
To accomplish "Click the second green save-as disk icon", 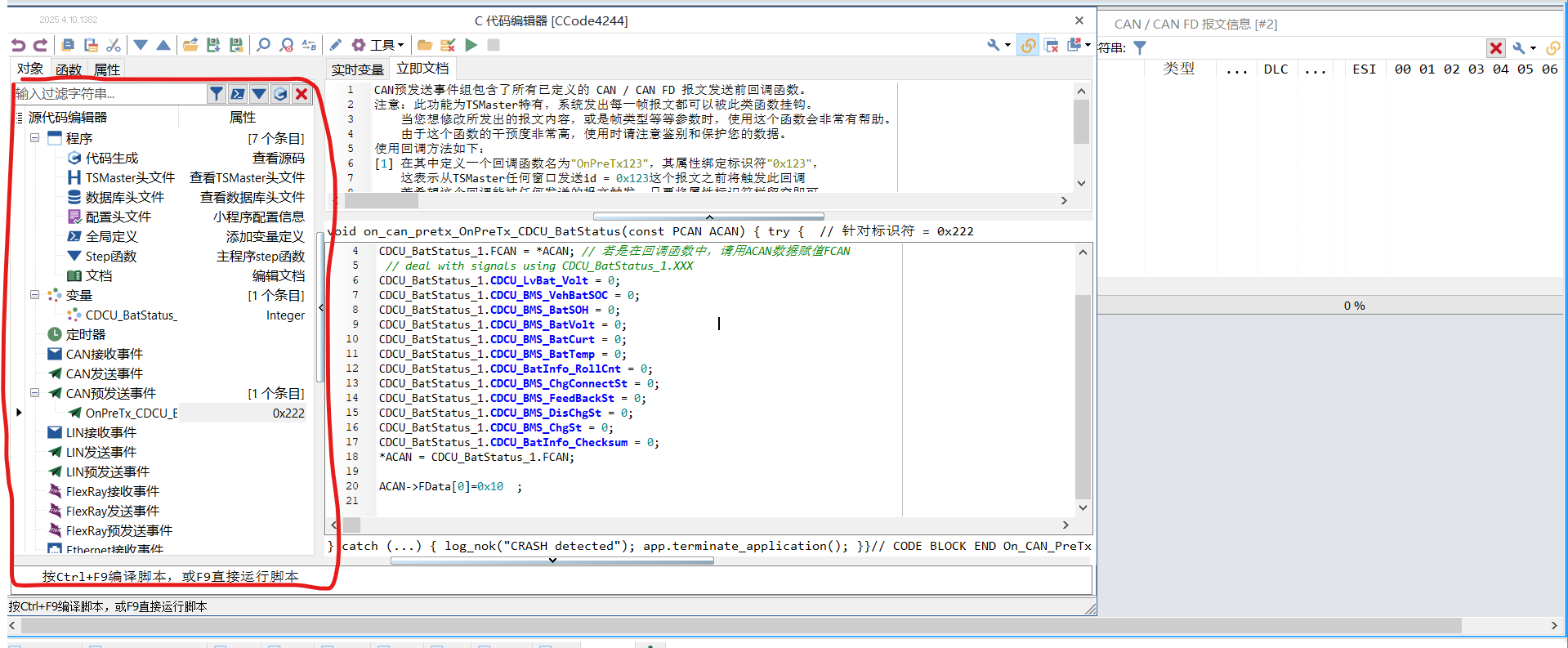I will click(x=236, y=45).
